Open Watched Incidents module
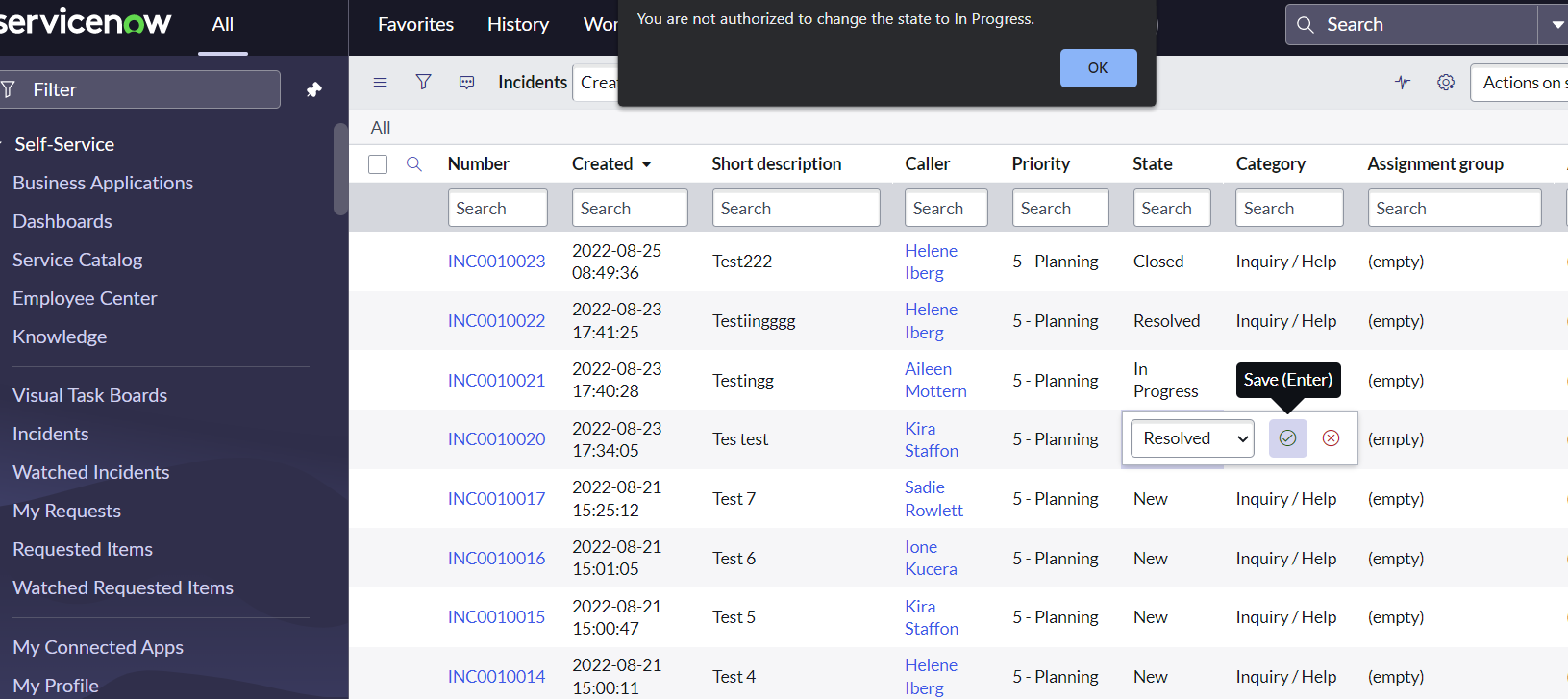The height and width of the screenshot is (699, 1568). pos(90,472)
